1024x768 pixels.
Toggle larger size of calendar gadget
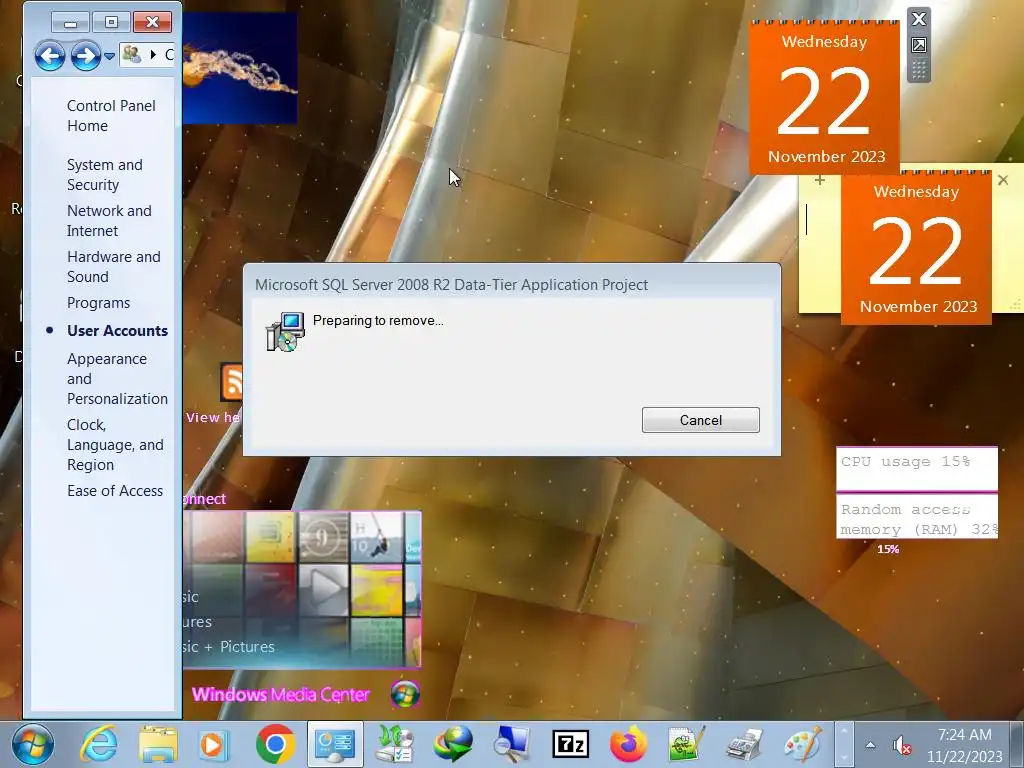click(919, 45)
